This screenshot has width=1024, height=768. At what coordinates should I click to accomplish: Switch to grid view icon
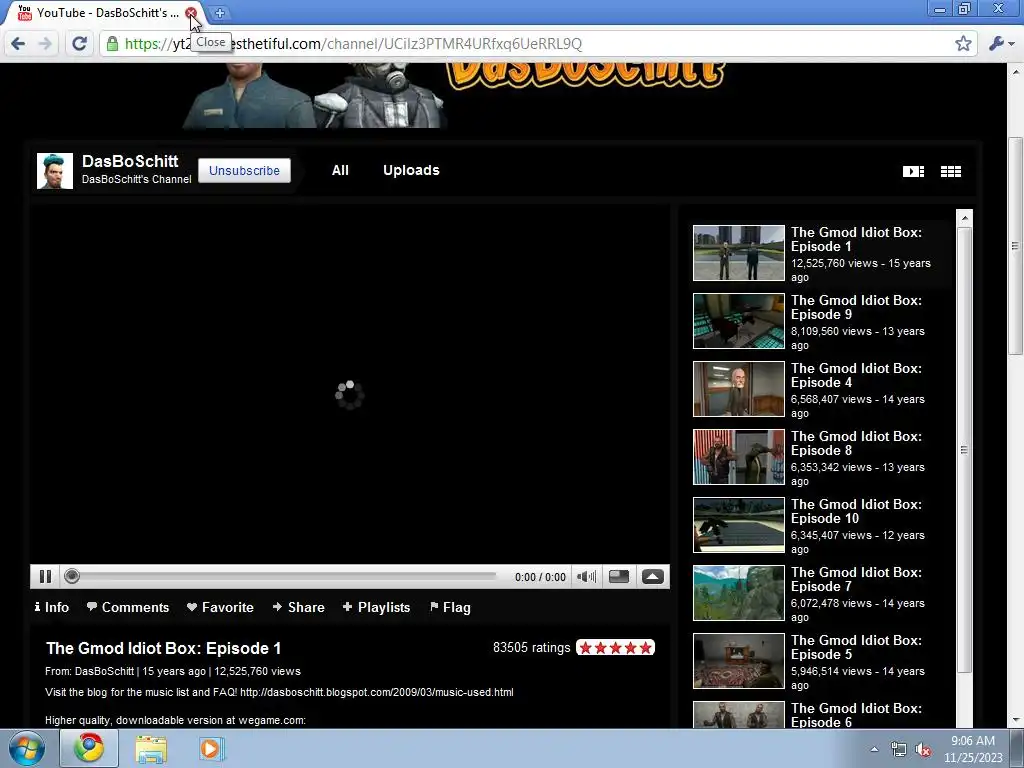point(950,171)
